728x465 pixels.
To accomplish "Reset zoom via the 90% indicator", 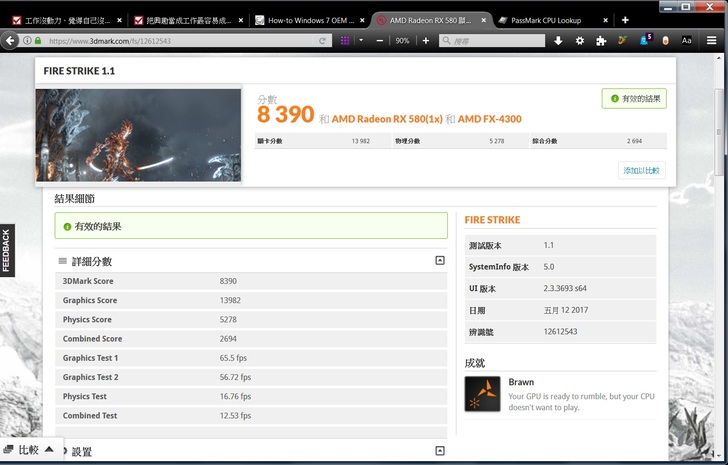I will coord(402,41).
